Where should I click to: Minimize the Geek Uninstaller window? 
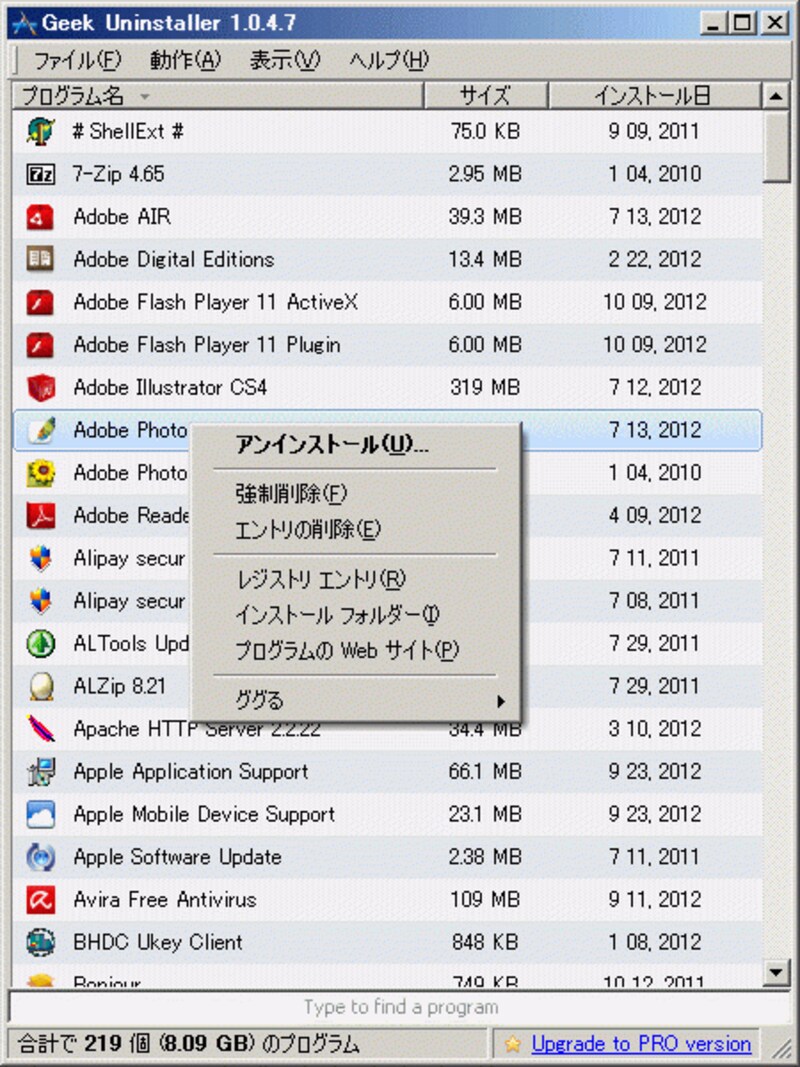(x=714, y=24)
